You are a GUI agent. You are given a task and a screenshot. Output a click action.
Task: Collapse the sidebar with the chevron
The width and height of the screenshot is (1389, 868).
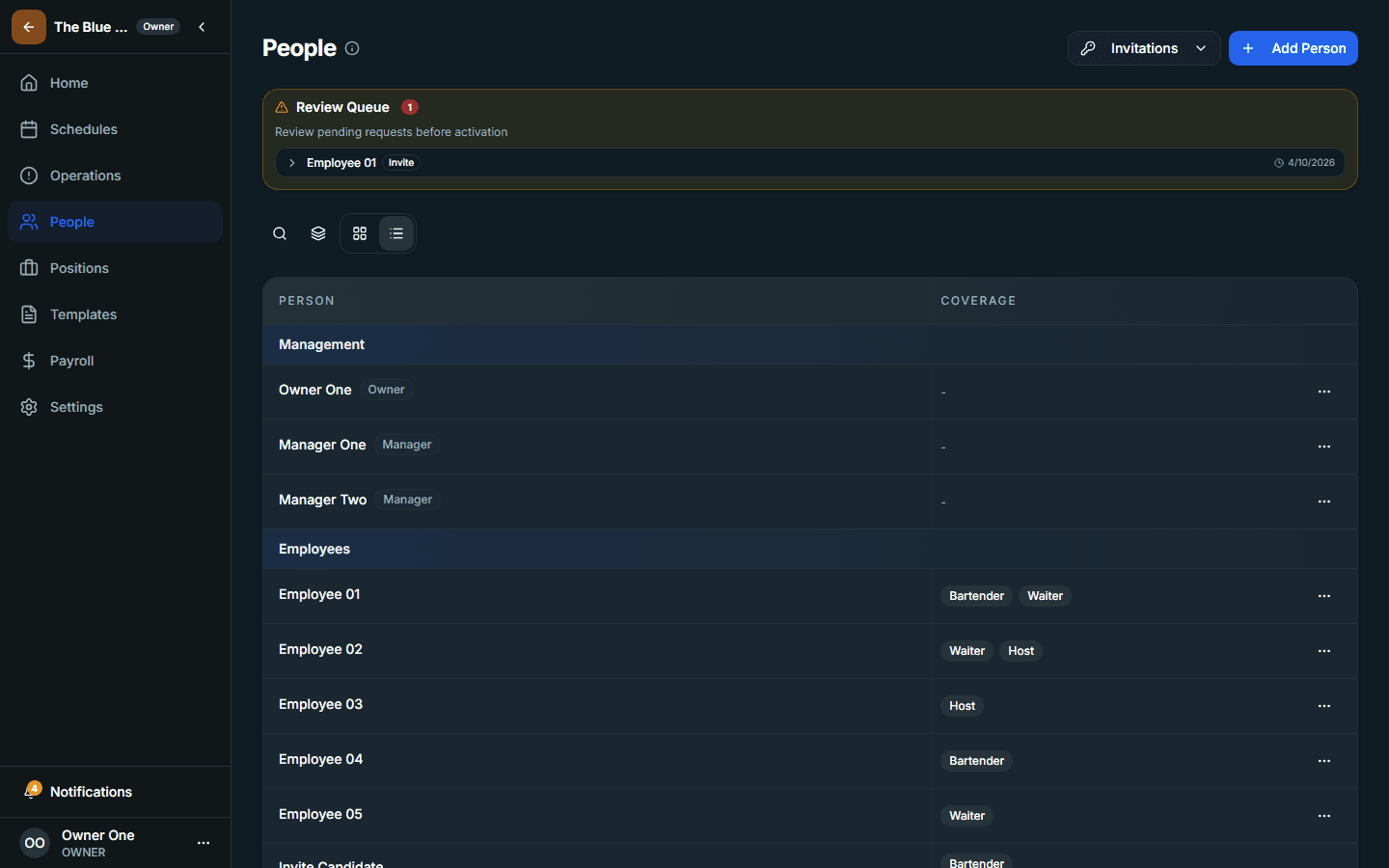tap(202, 27)
